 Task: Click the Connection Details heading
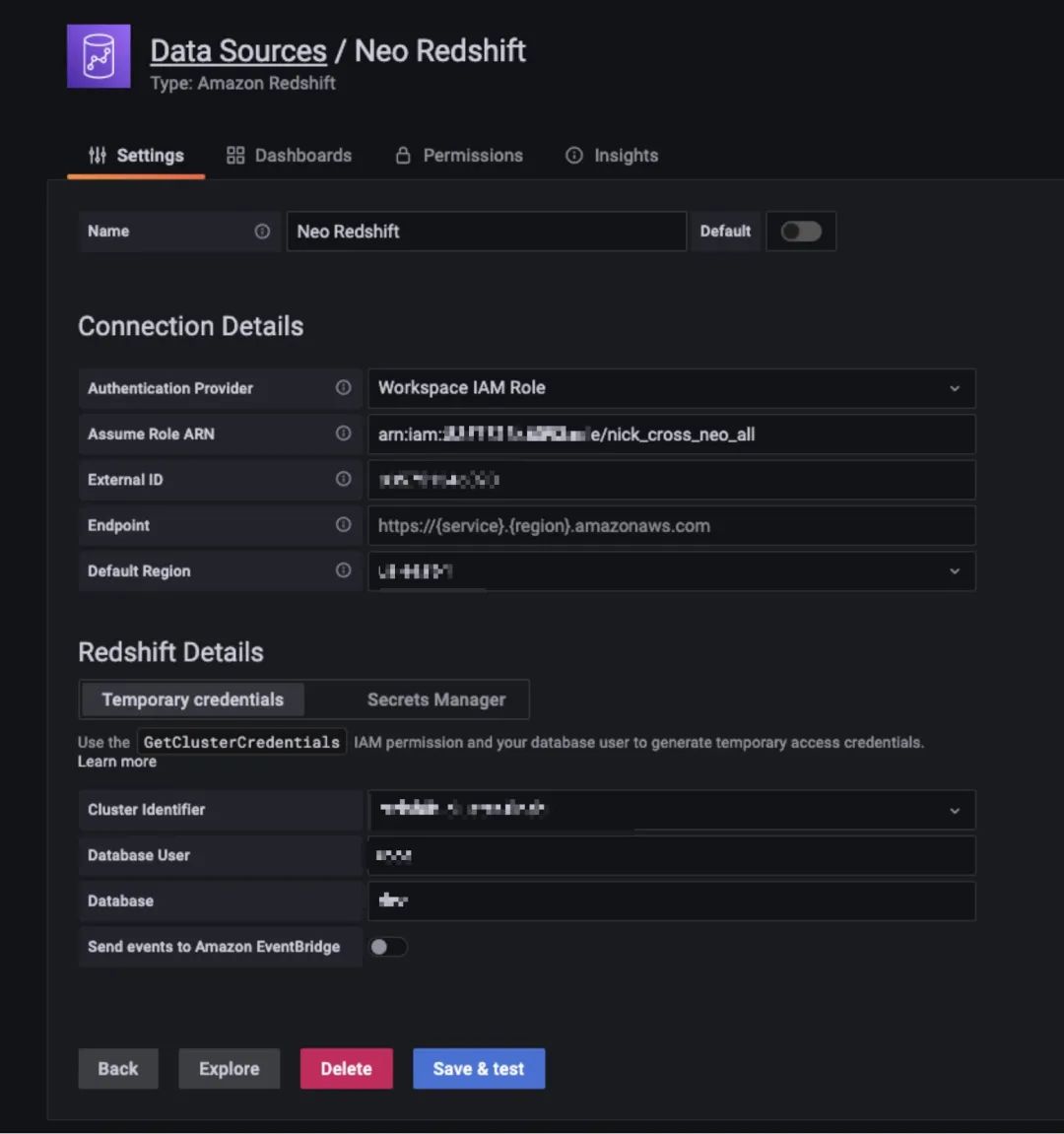click(191, 326)
